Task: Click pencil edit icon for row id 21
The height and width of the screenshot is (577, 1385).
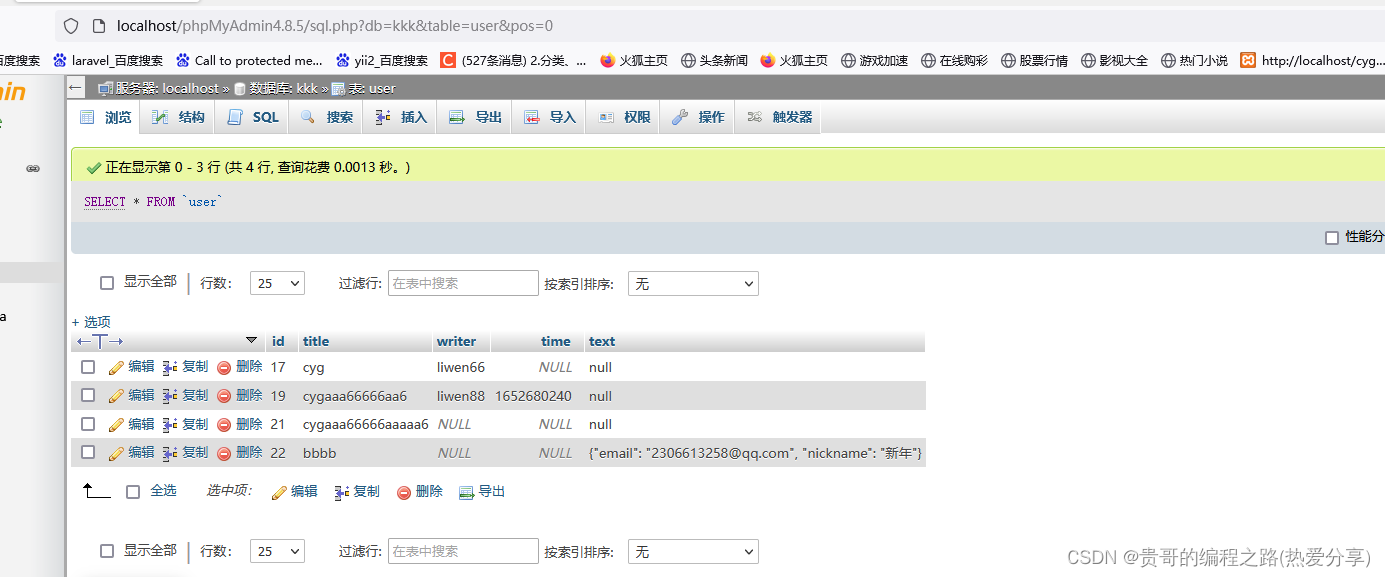Action: (116, 424)
